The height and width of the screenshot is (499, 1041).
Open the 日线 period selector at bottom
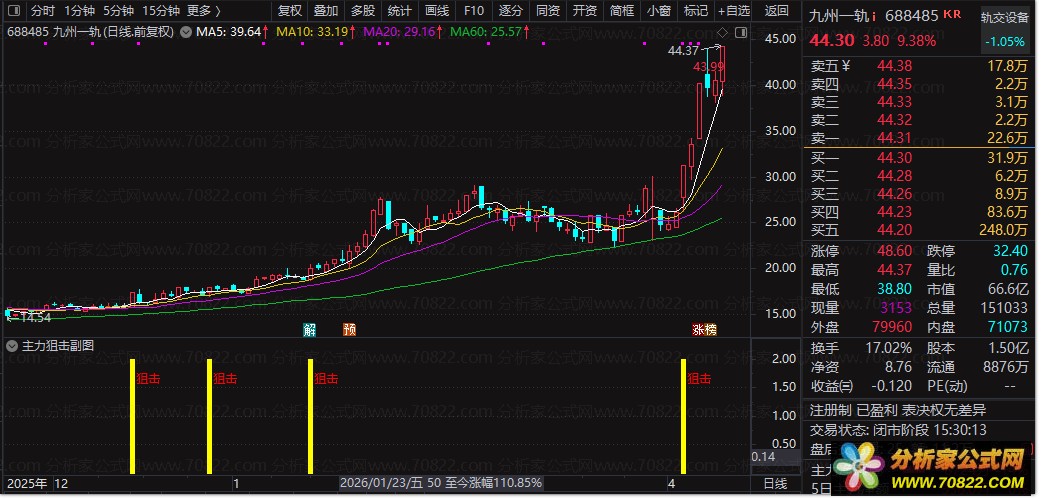click(775, 483)
